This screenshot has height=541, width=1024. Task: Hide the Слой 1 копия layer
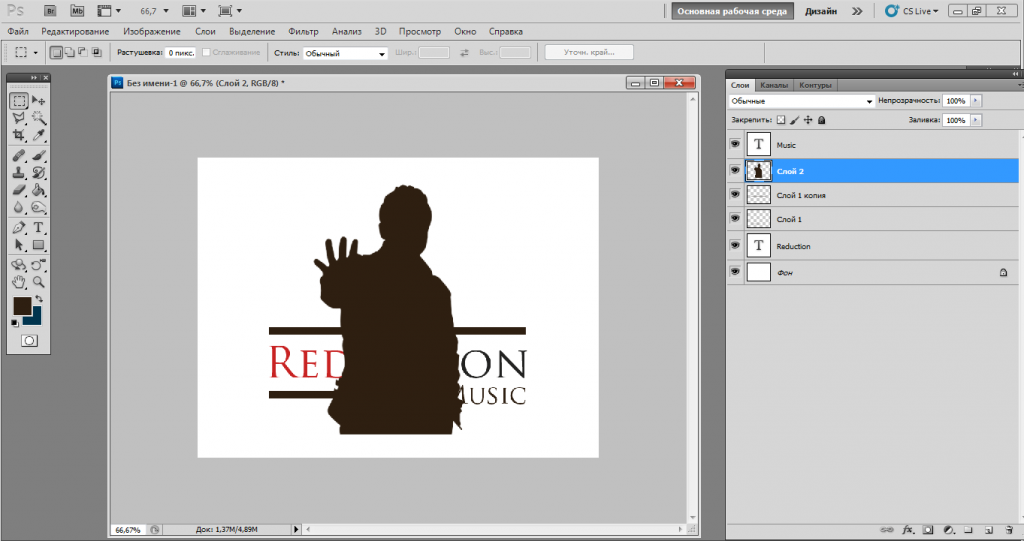[735, 195]
